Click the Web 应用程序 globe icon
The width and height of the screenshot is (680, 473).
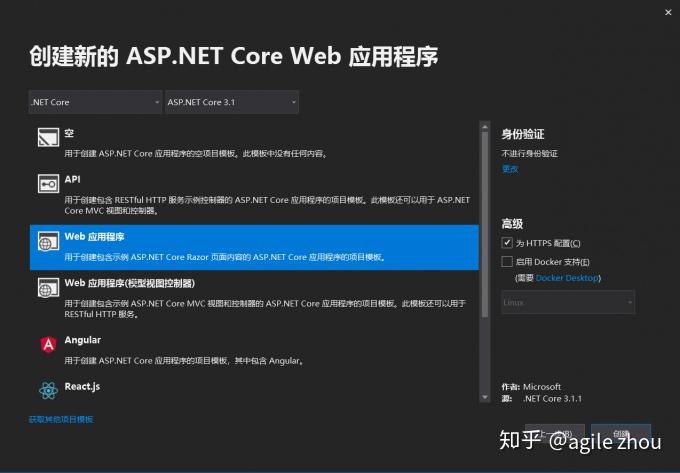(x=48, y=241)
